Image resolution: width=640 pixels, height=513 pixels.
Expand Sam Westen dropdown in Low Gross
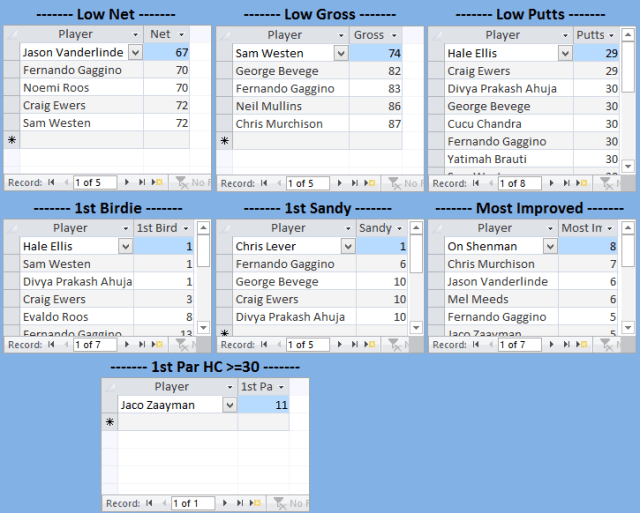tap(340, 53)
